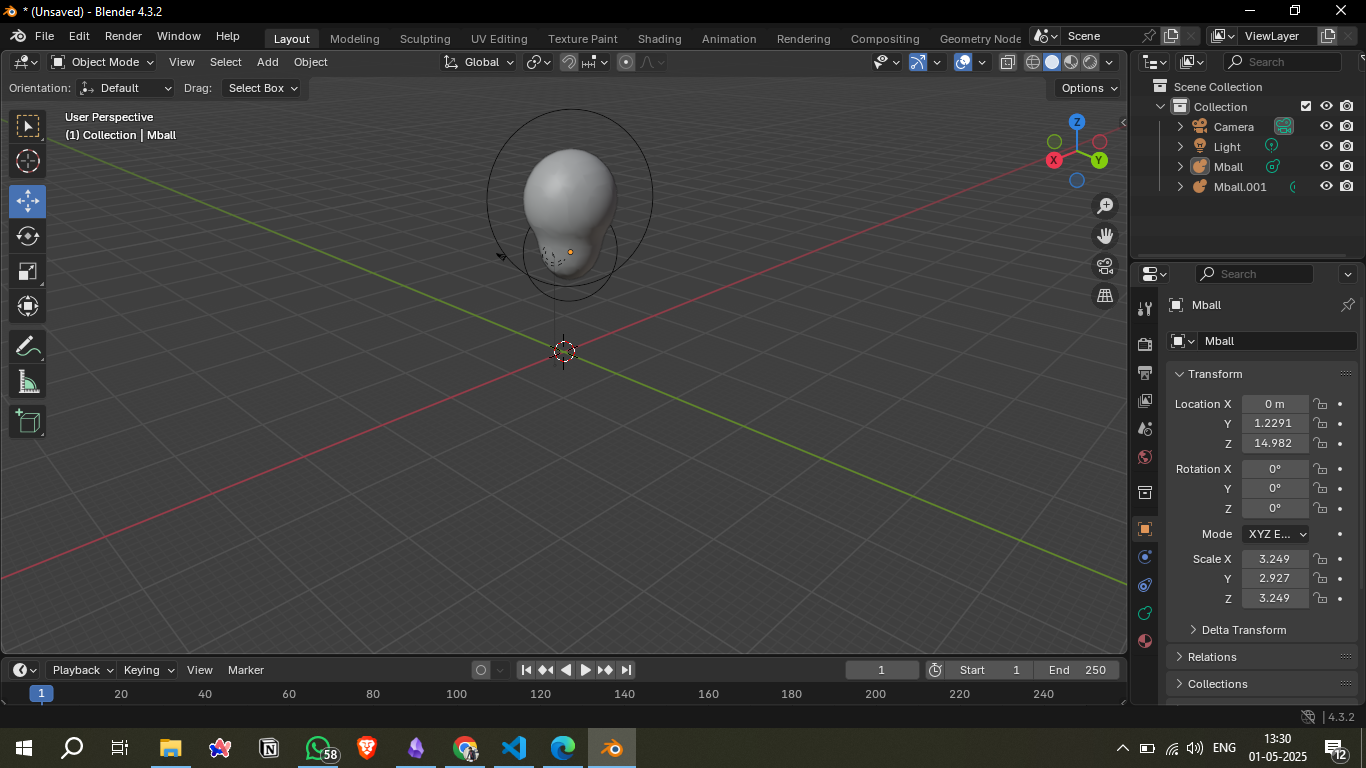The height and width of the screenshot is (768, 1366).
Task: Click the blue Z axis on the navigation gizmo
Action: click(x=1077, y=122)
